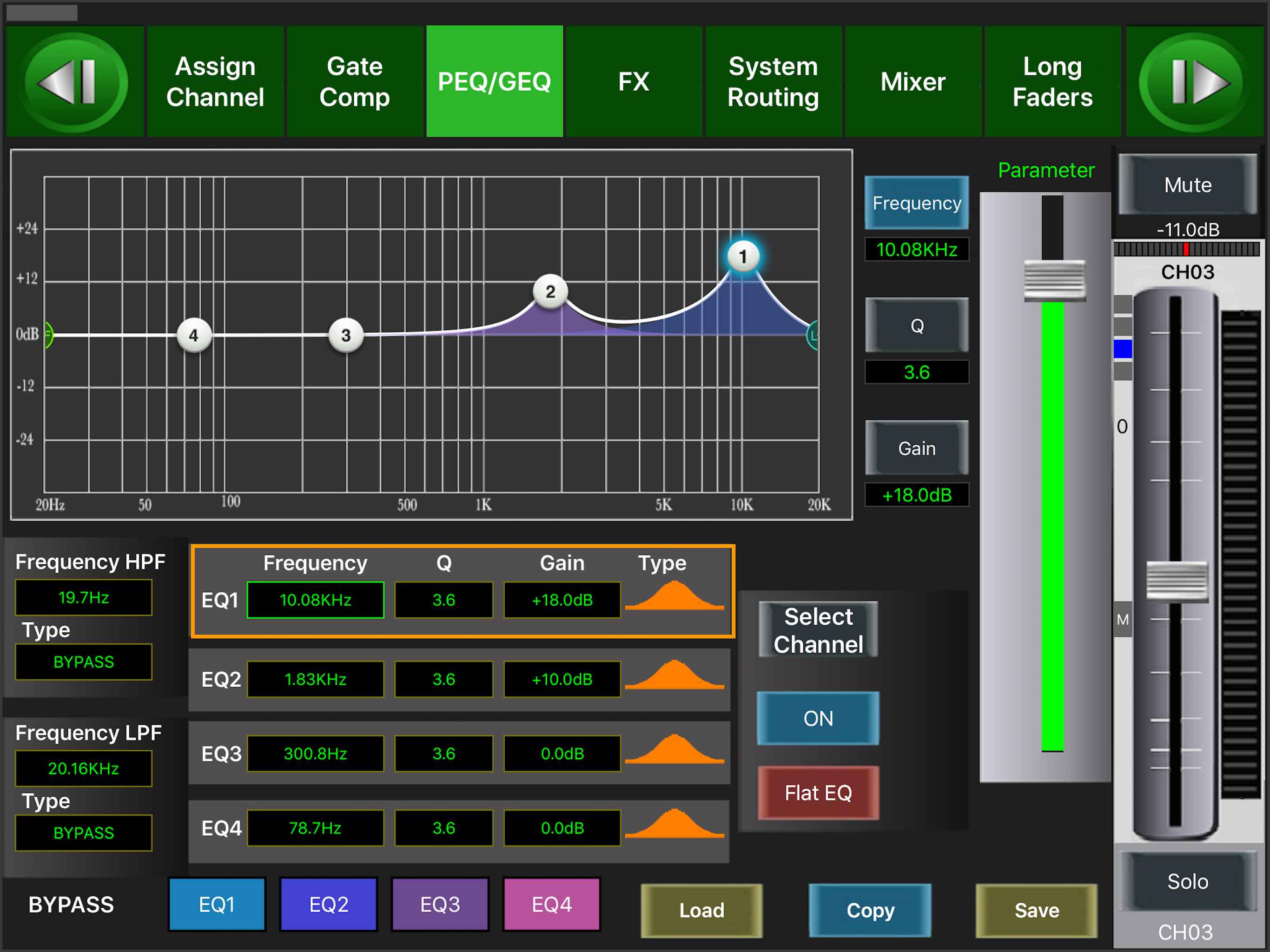Change HPF Type set to BYPASS

84,662
